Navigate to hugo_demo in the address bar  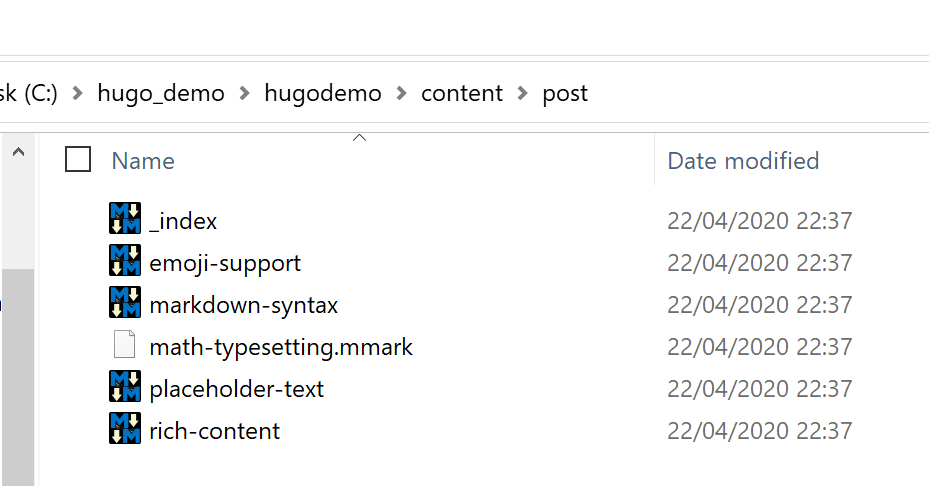point(161,93)
